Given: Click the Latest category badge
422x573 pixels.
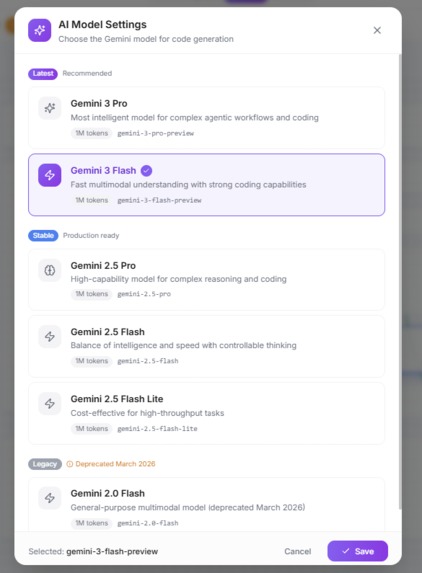Looking at the screenshot, I should point(43,73).
